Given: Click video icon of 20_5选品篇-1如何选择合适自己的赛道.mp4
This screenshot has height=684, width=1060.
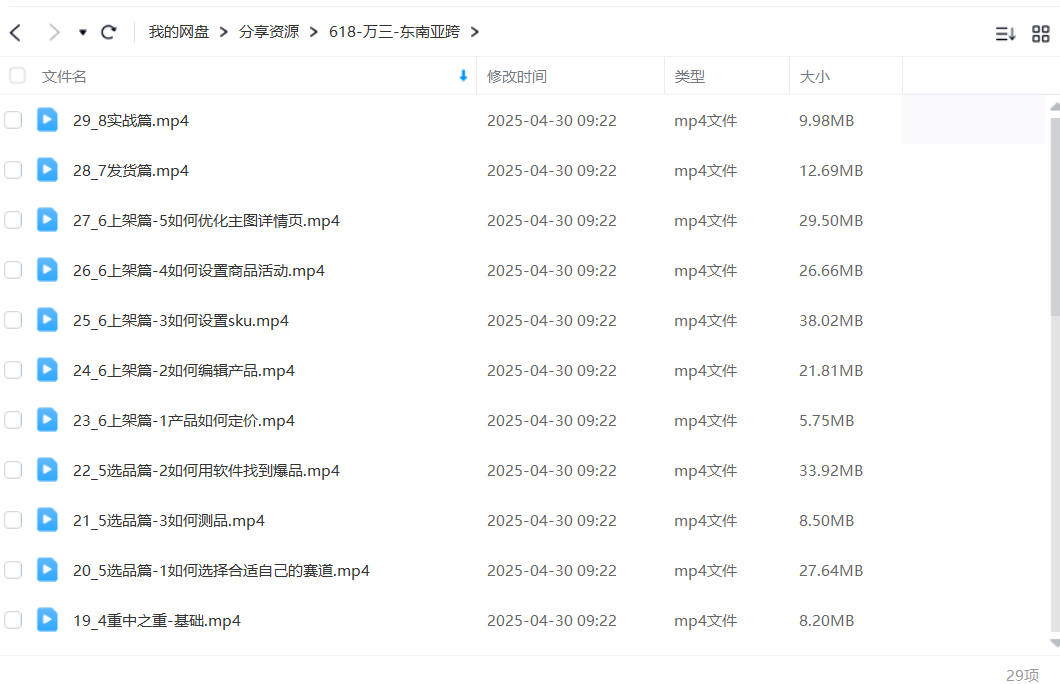Looking at the screenshot, I should [x=47, y=570].
